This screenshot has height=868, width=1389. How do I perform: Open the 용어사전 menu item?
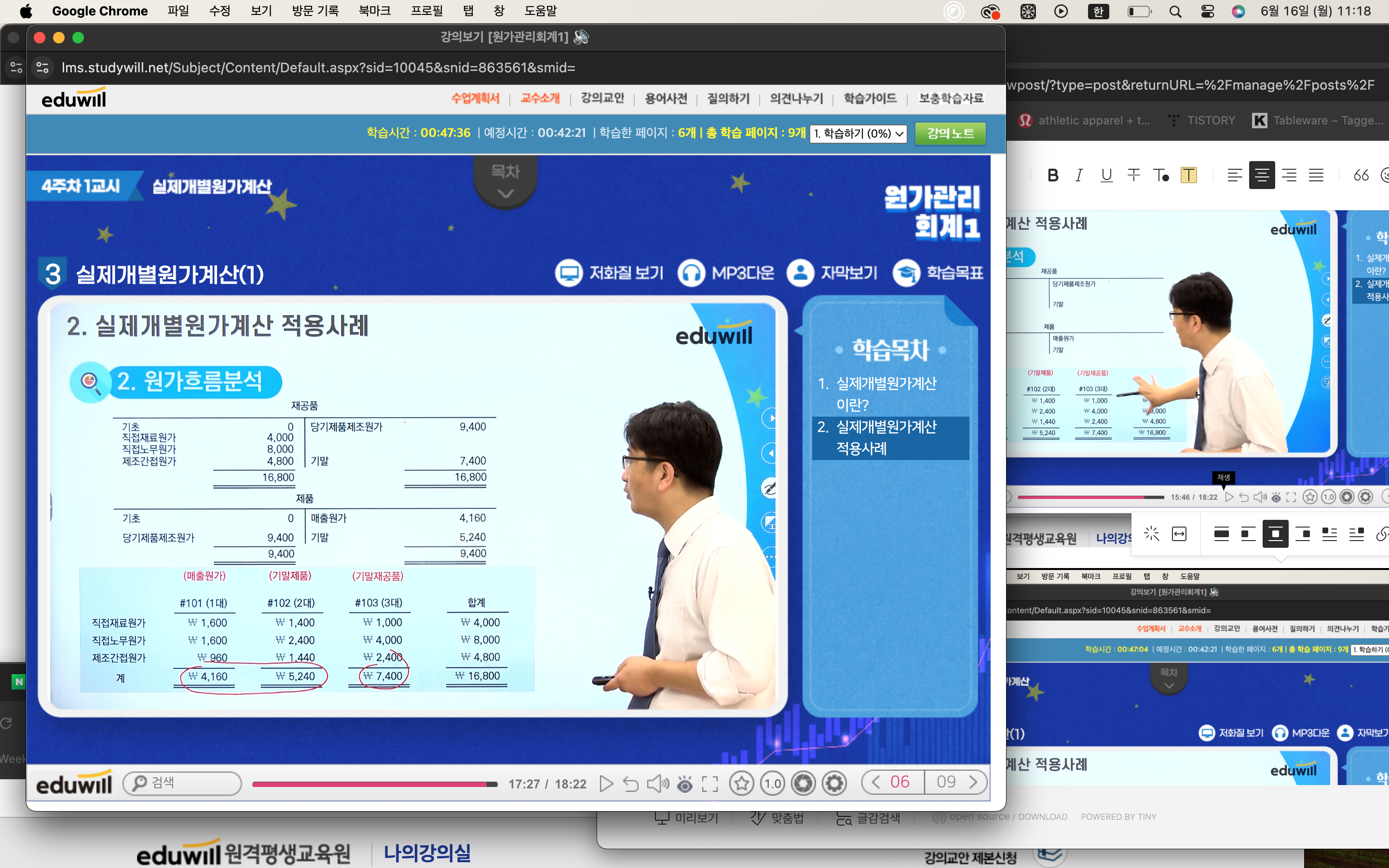(666, 98)
